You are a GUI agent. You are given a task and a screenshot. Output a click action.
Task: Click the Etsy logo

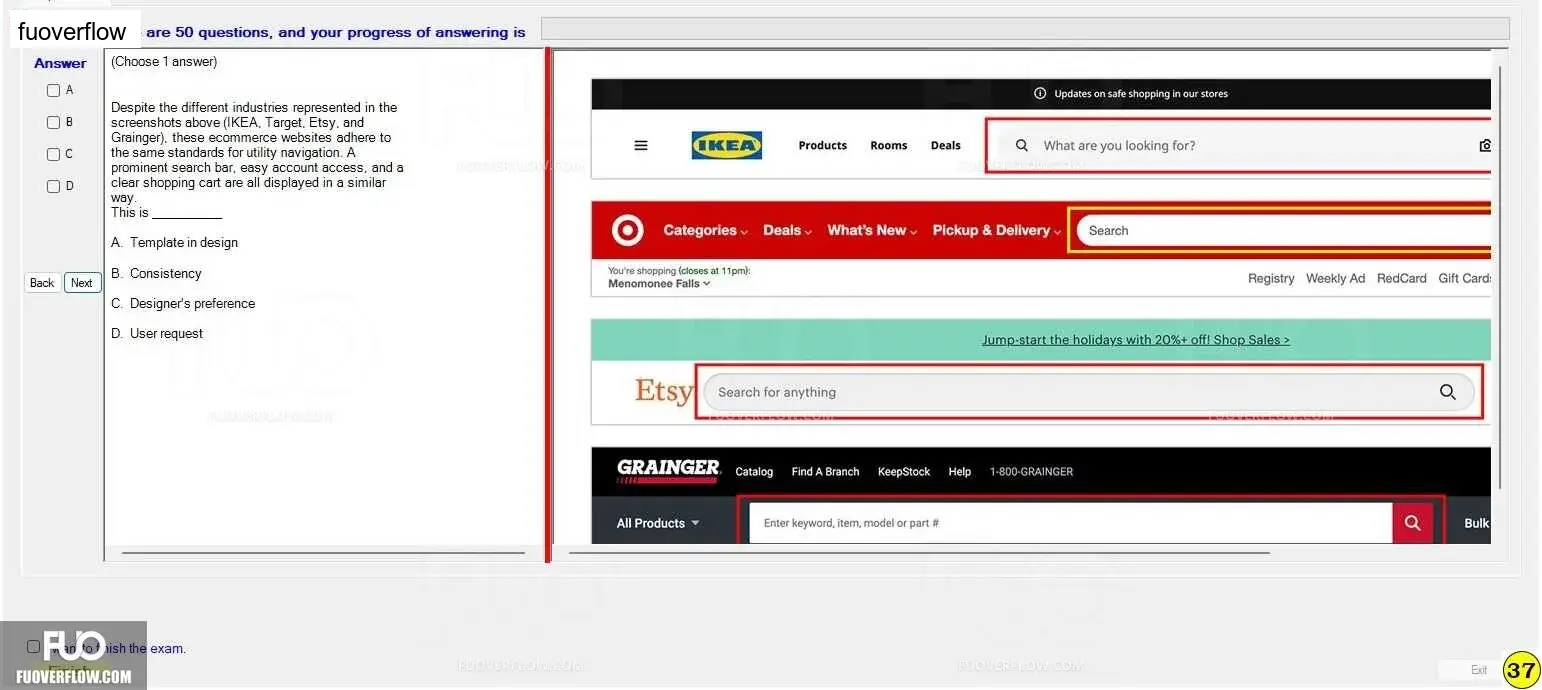664,390
